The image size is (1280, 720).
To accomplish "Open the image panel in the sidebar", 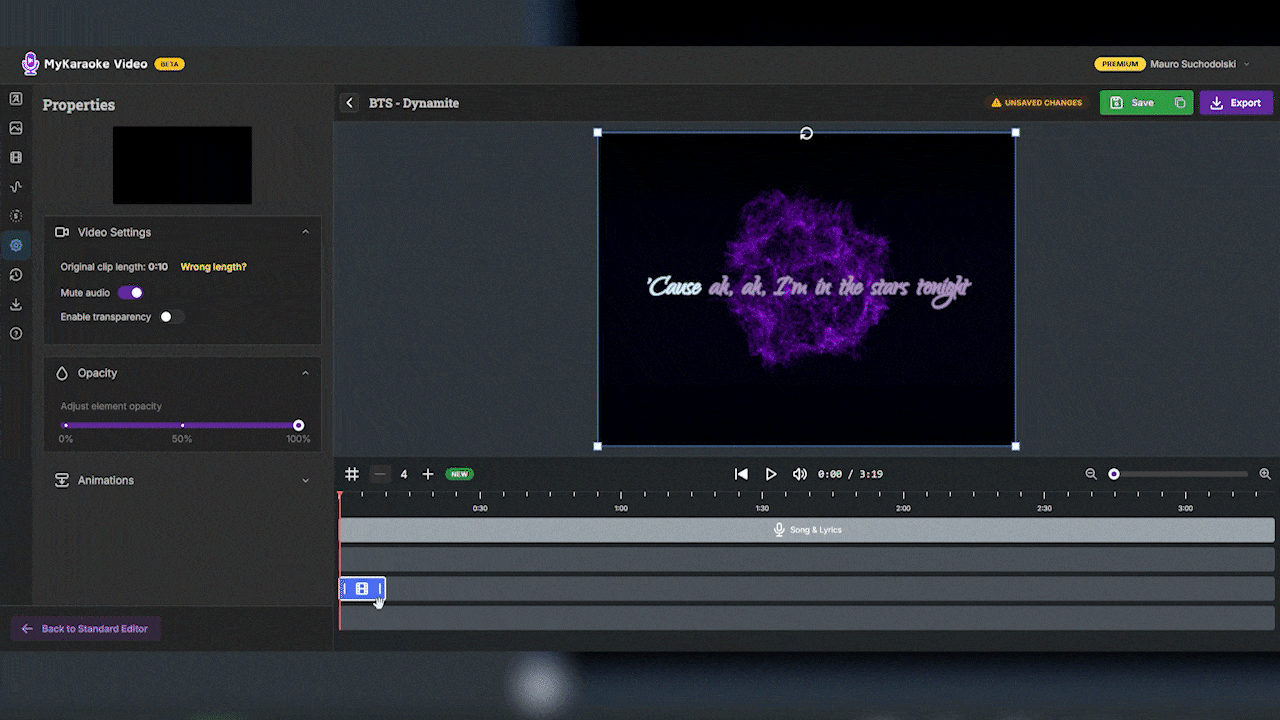I will 15,128.
